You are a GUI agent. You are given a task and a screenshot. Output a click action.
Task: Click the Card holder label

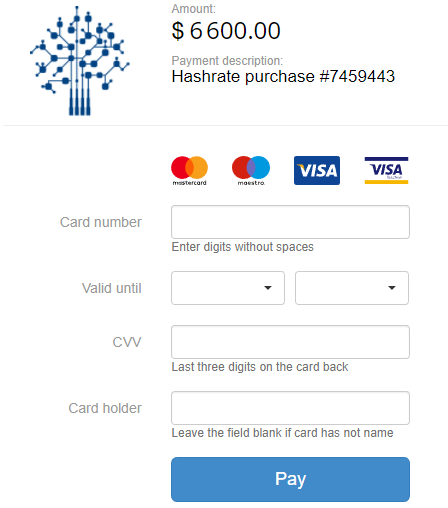click(x=105, y=408)
